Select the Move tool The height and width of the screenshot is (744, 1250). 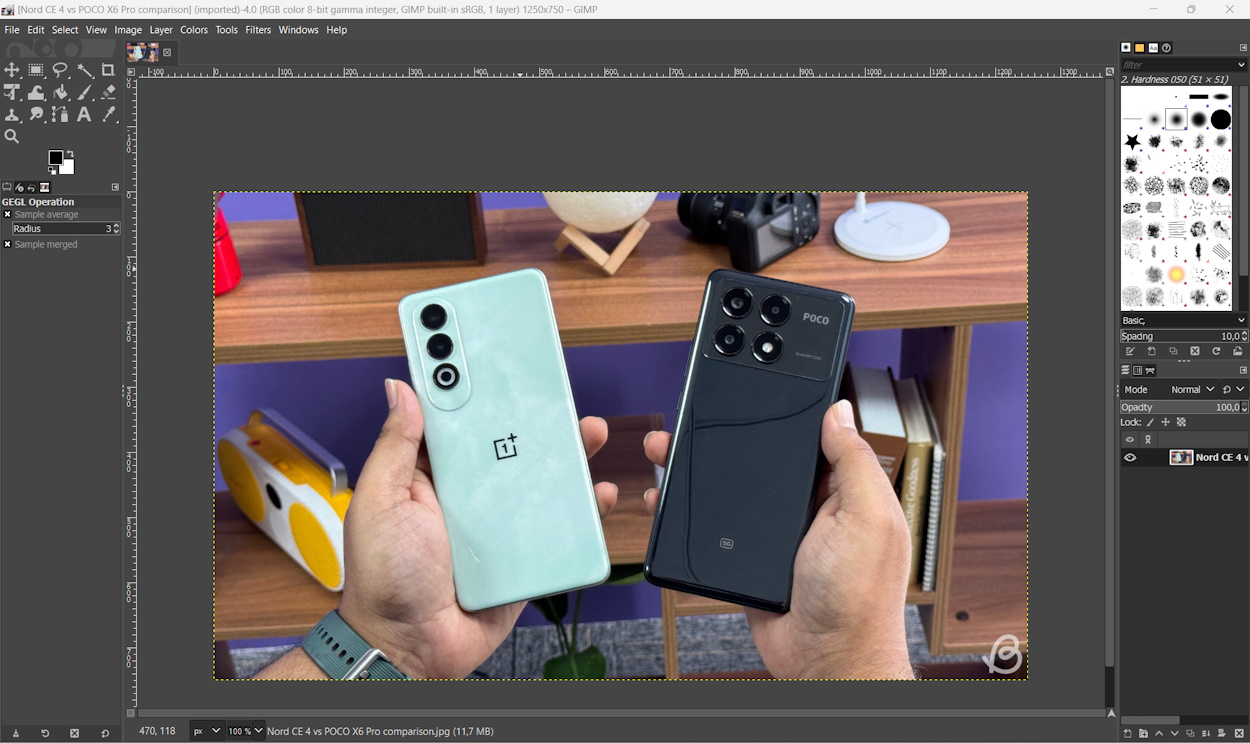[13, 70]
